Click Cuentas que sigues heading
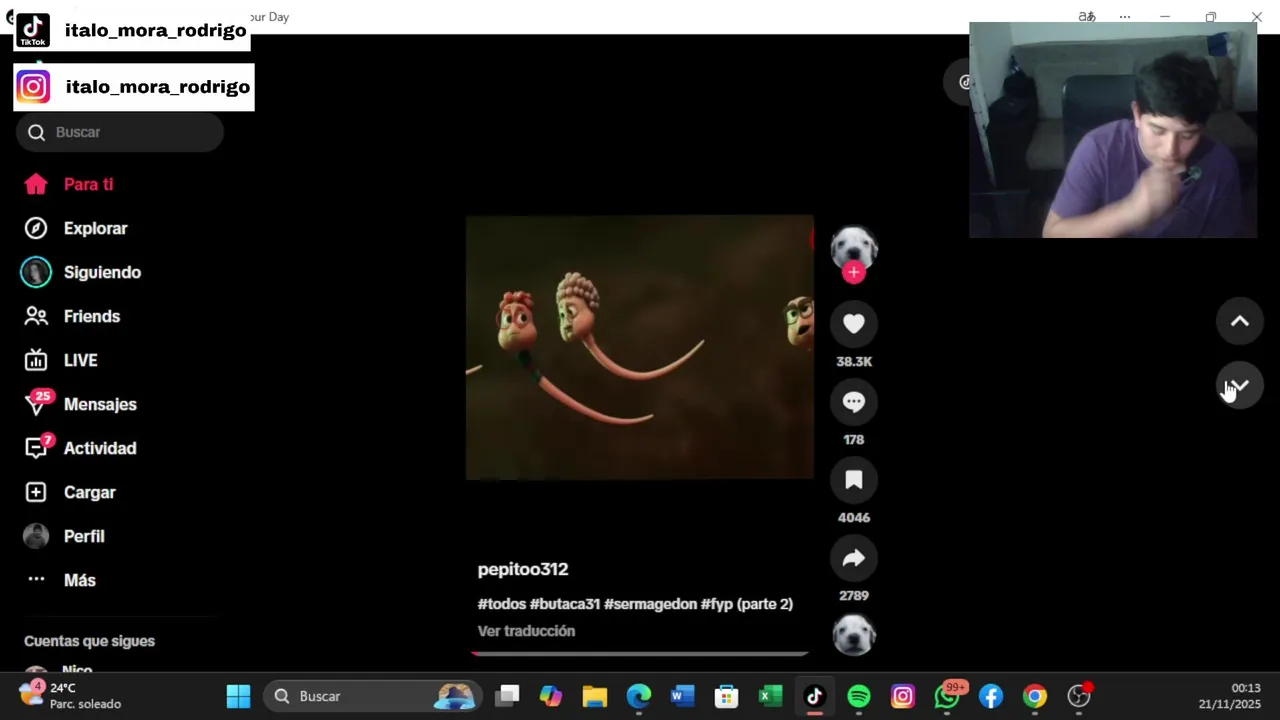 pos(89,641)
